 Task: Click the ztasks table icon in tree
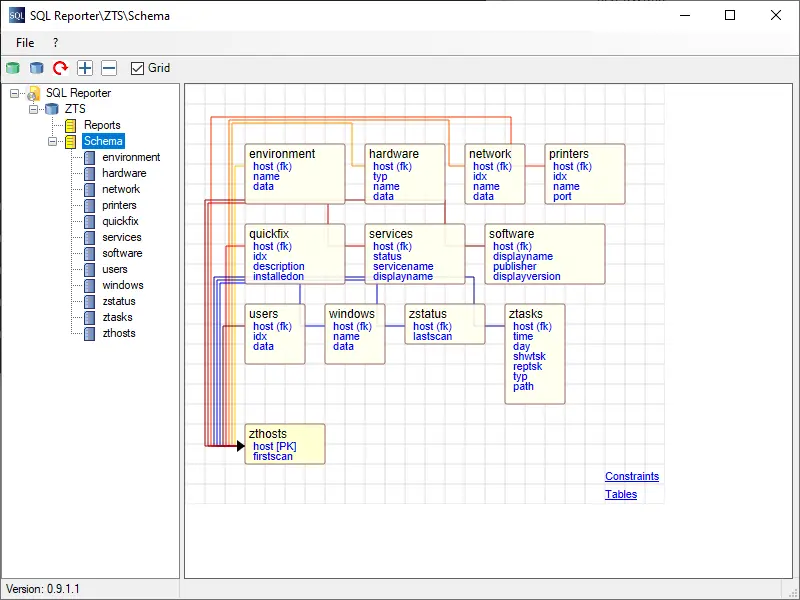[89, 317]
